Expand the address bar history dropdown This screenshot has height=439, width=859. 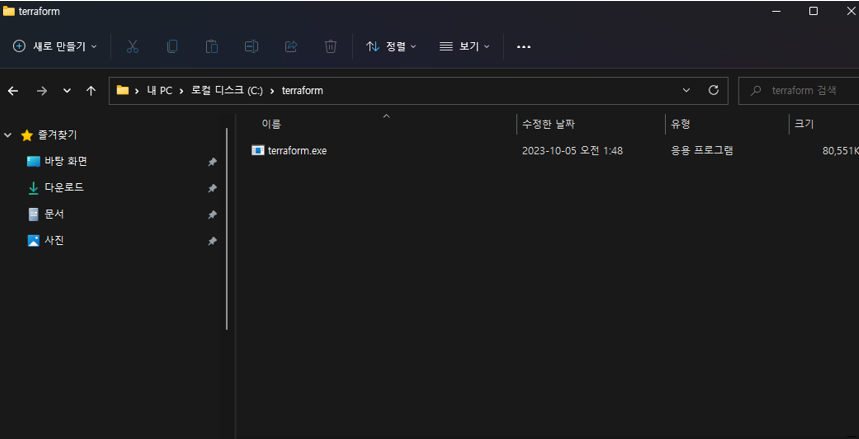tap(686, 90)
